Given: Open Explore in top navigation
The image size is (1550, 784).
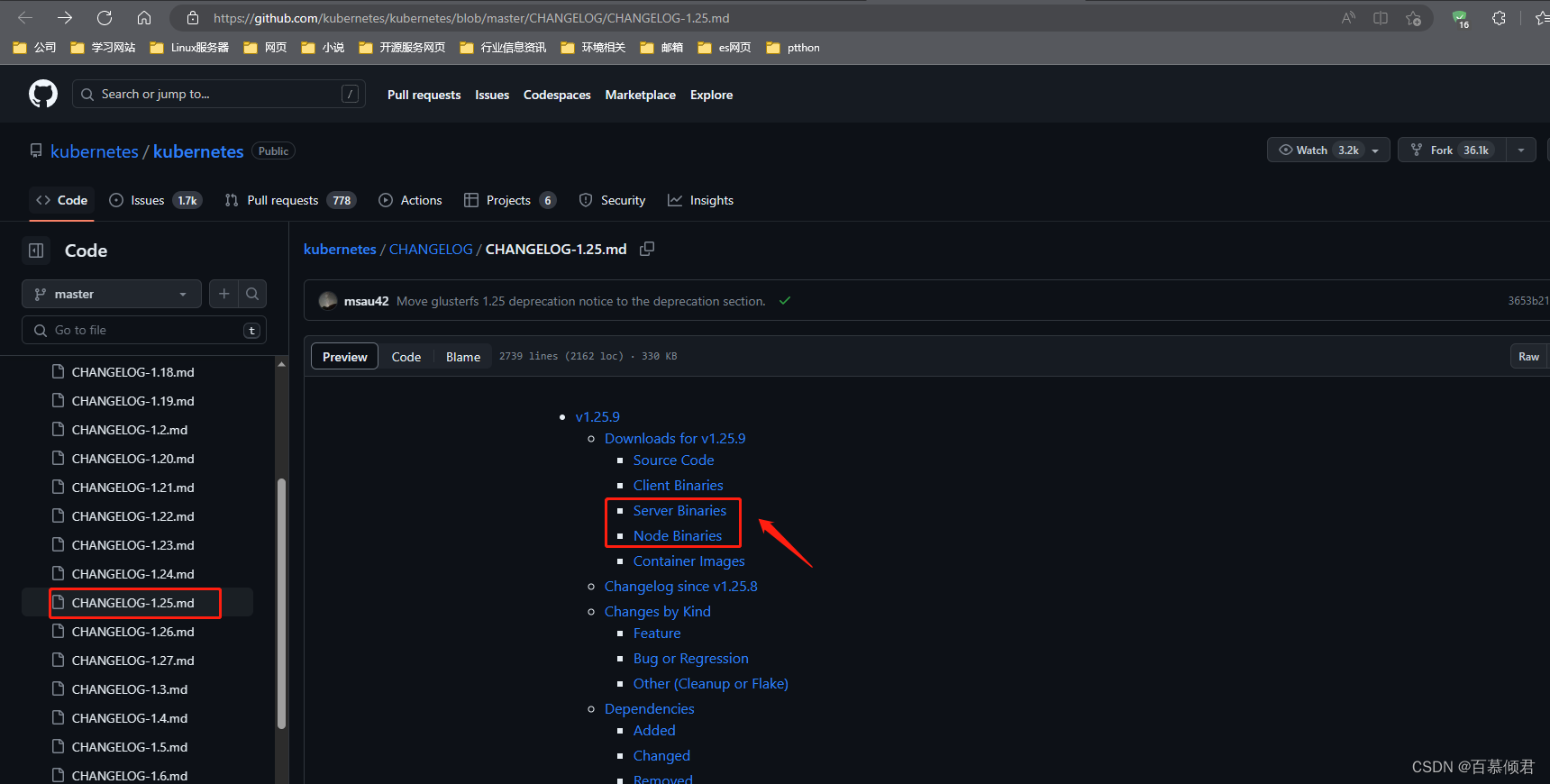Looking at the screenshot, I should tap(711, 95).
